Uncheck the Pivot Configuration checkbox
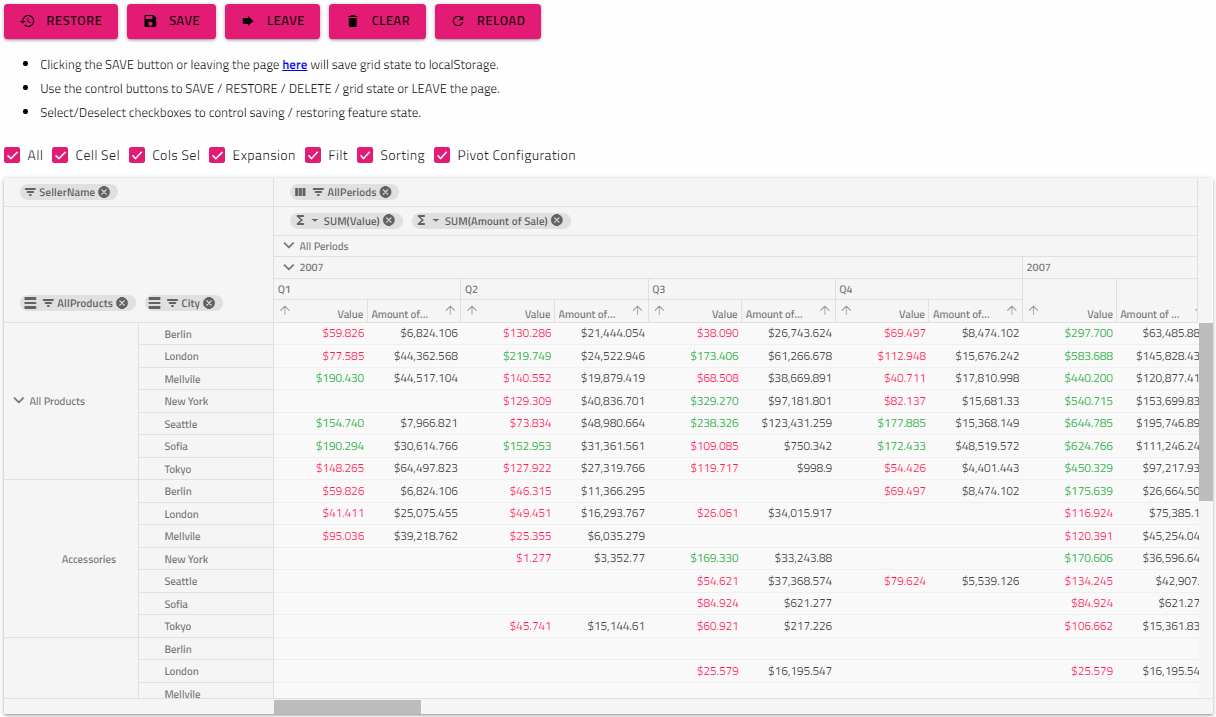Screen dimensions: 1216x717 click(442, 155)
